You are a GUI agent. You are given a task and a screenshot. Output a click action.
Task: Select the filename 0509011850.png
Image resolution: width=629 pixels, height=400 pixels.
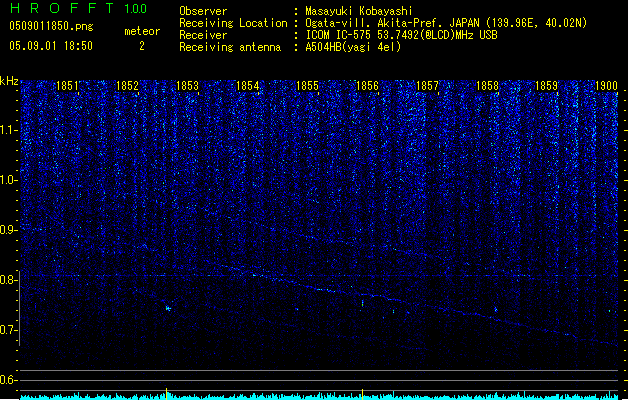click(x=51, y=26)
